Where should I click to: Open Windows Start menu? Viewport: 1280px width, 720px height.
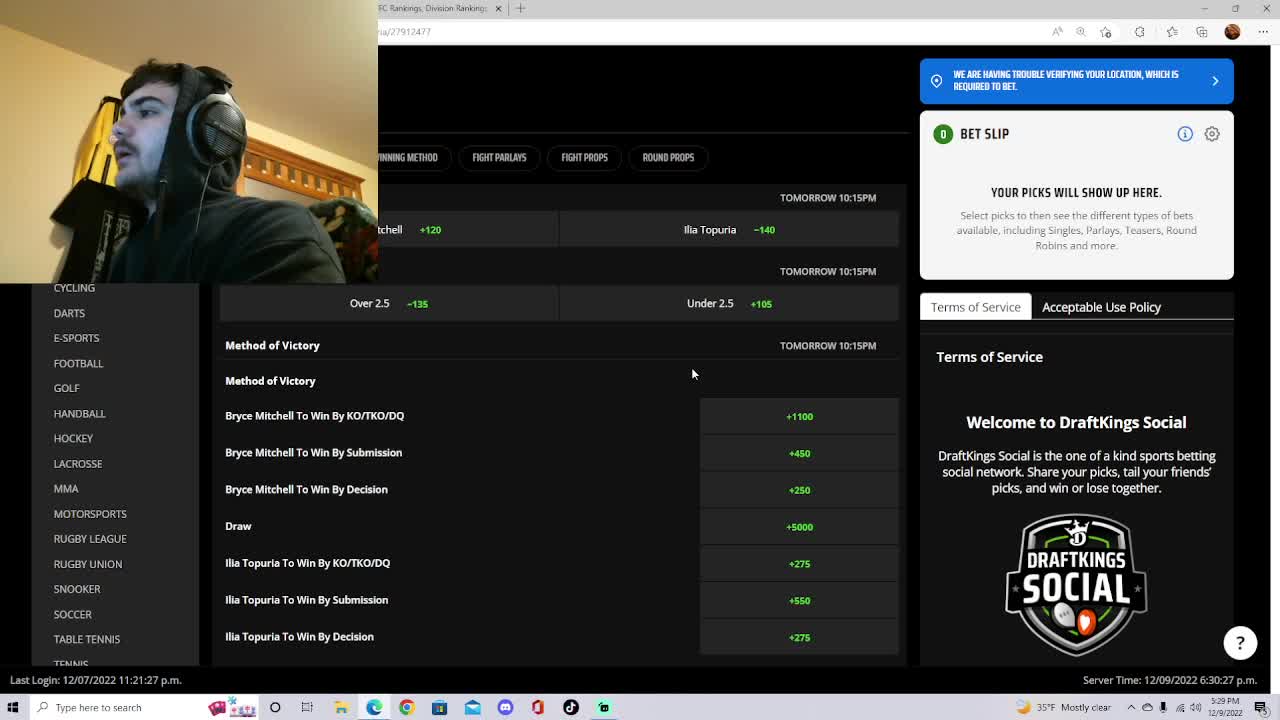13,707
